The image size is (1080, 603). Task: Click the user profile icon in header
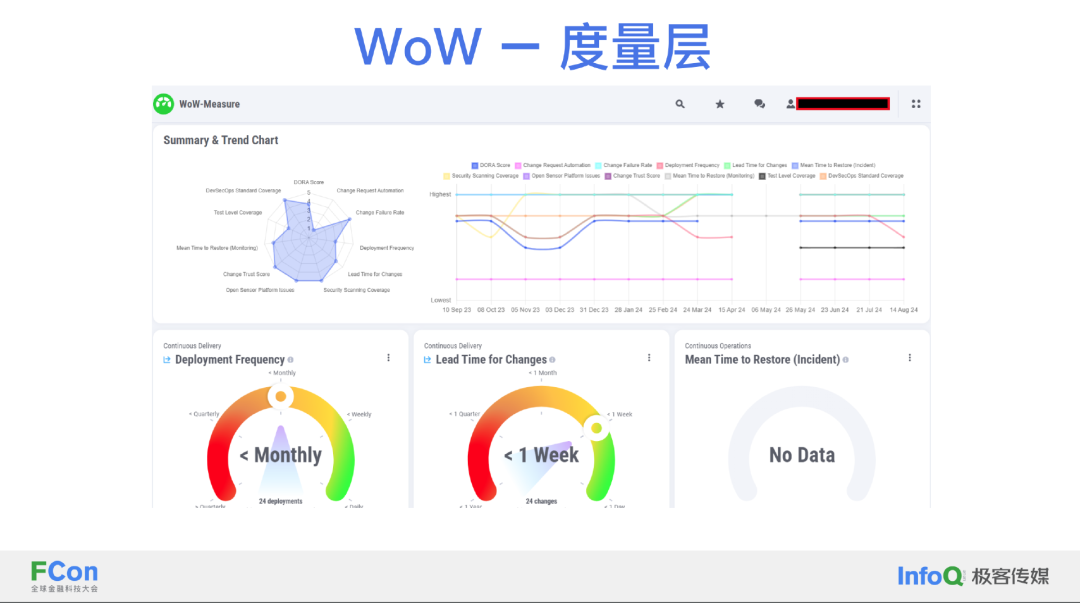(x=790, y=104)
